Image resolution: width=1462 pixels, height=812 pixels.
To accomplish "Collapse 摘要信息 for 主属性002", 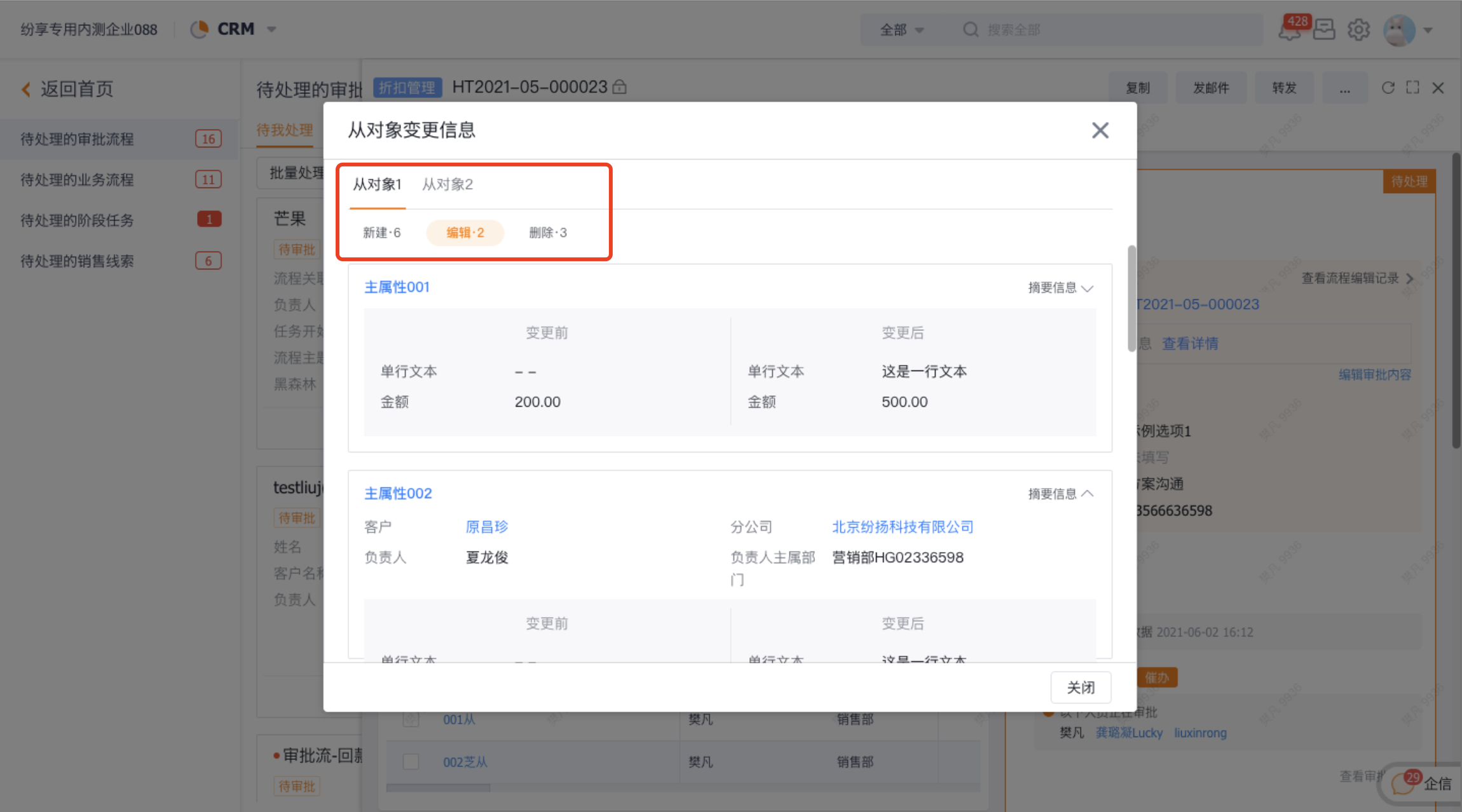I will click(1060, 494).
